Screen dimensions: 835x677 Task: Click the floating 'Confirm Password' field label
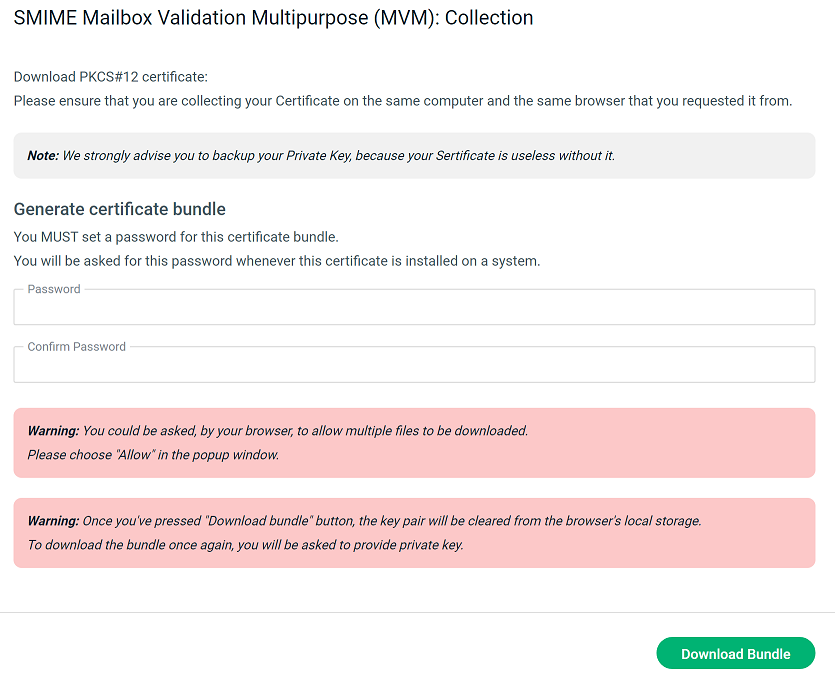coord(77,347)
